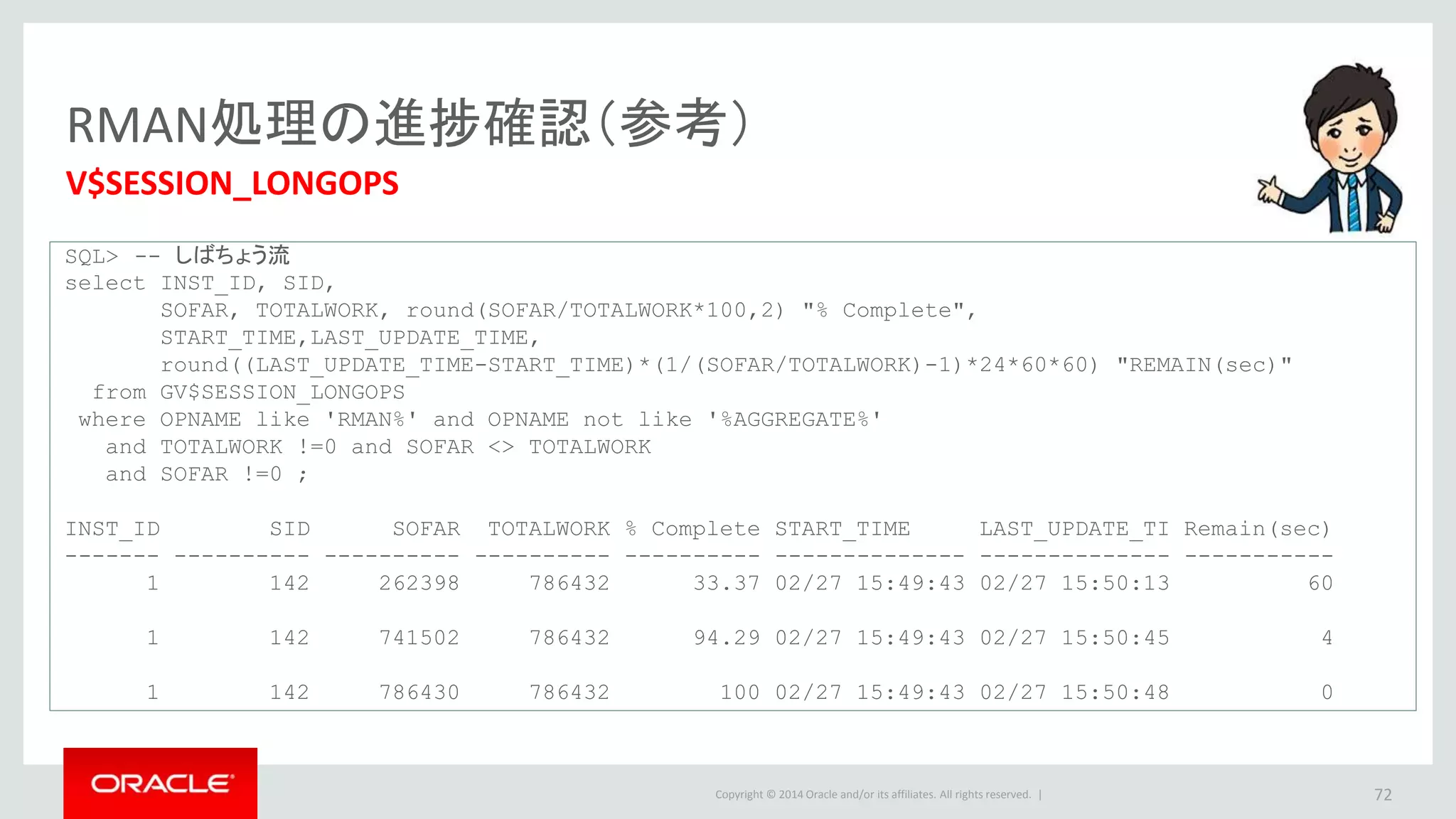Click the SID column header
Viewport: 1456px width, 819px height.
289,529
